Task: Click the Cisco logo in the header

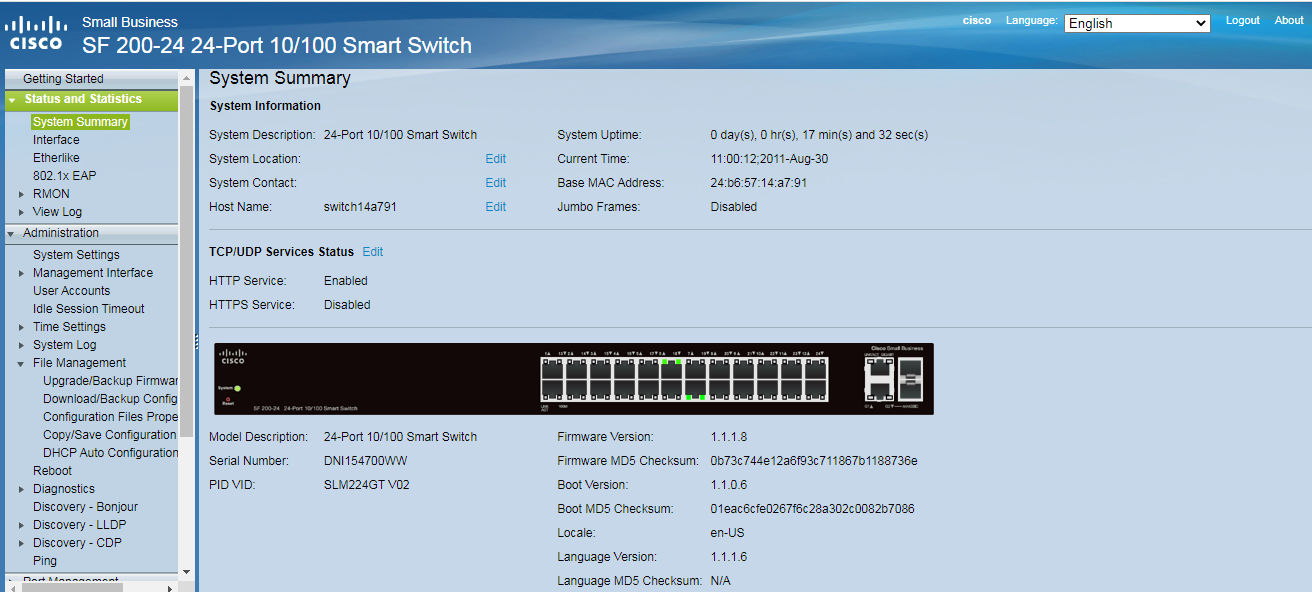Action: coord(35,30)
